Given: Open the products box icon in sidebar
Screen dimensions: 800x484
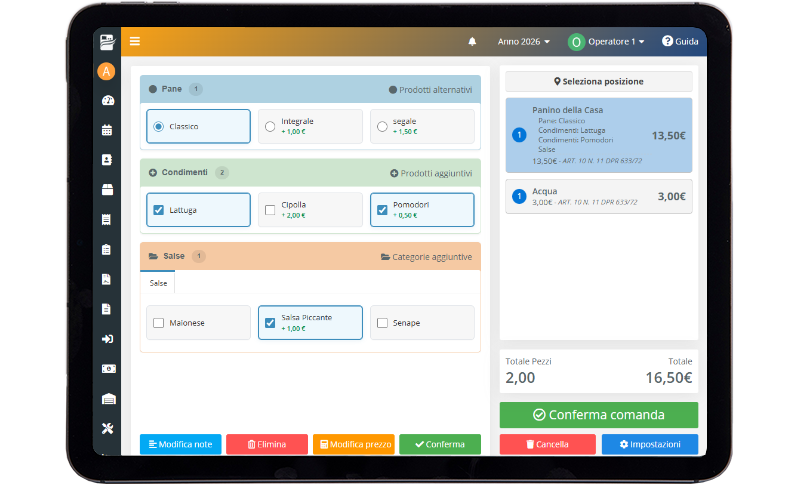Looking at the screenshot, I should tap(107, 190).
